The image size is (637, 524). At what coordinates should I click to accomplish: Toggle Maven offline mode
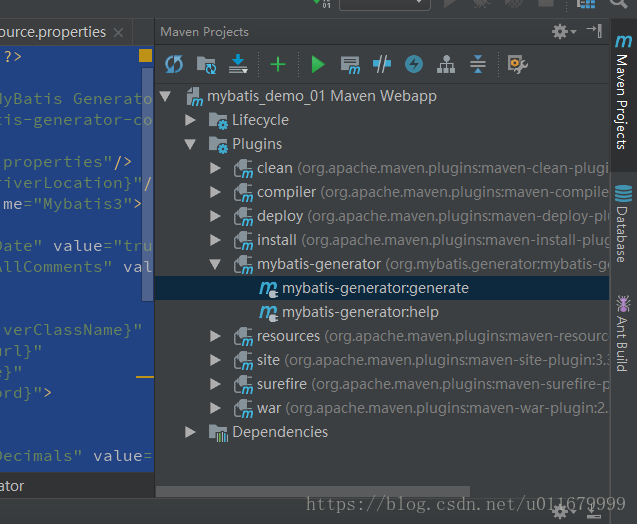click(x=414, y=64)
